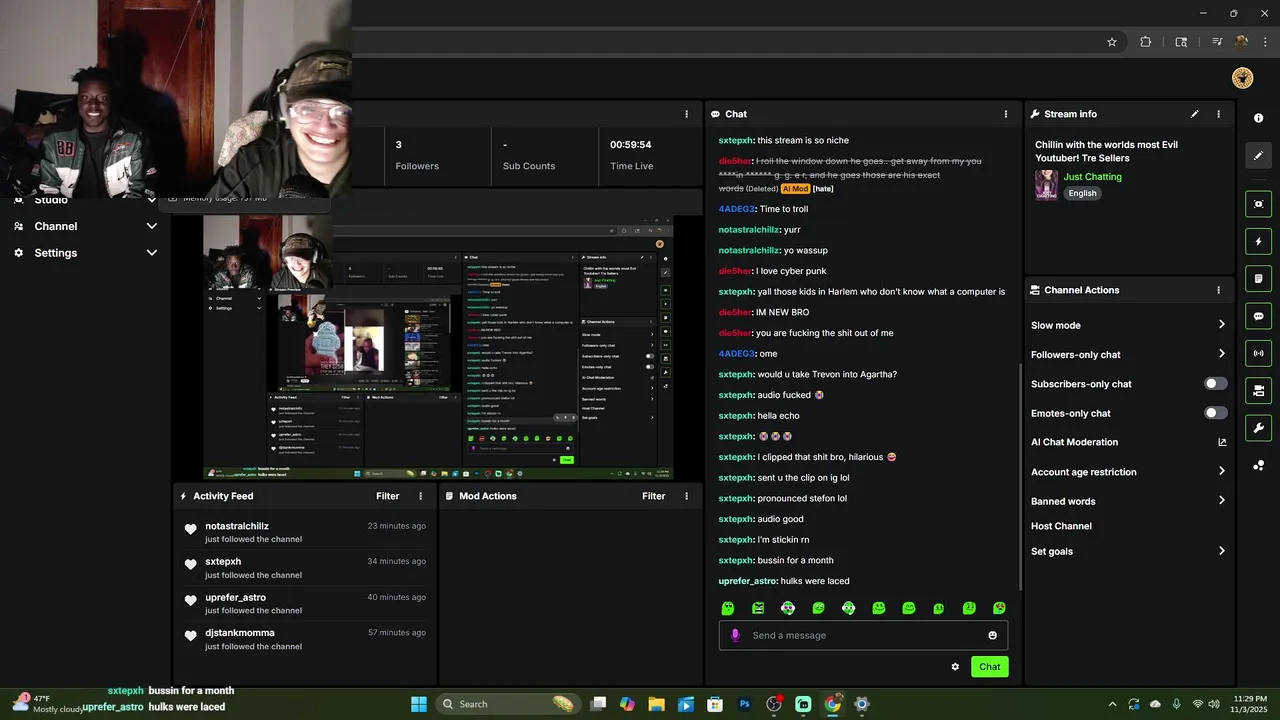
Task: Click the Just Chatting category link
Action: pyautogui.click(x=1092, y=177)
